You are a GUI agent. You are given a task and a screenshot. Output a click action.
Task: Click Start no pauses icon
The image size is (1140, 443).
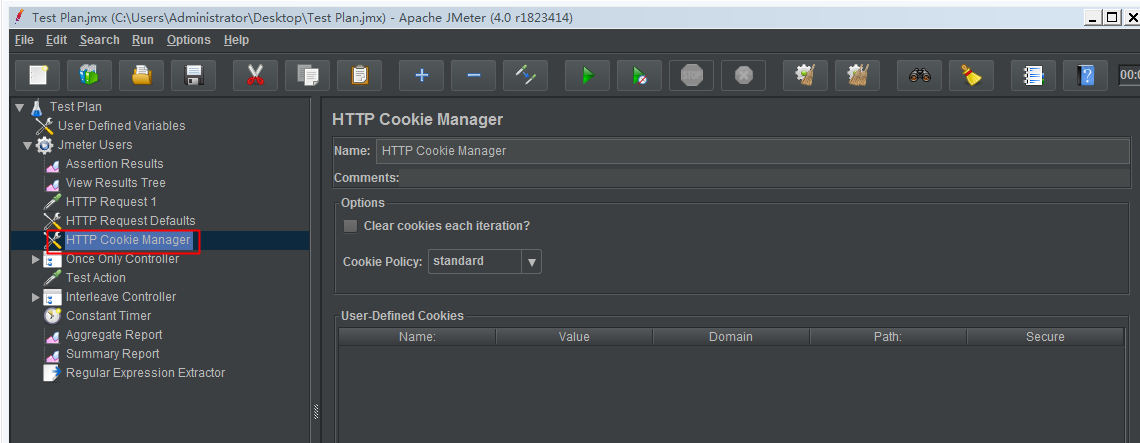[639, 75]
